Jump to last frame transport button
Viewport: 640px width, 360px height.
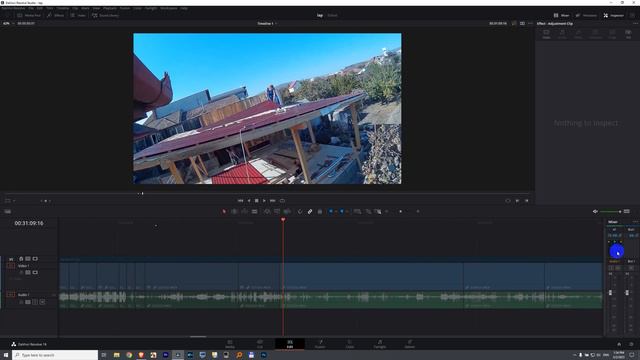pyautogui.click(x=273, y=201)
